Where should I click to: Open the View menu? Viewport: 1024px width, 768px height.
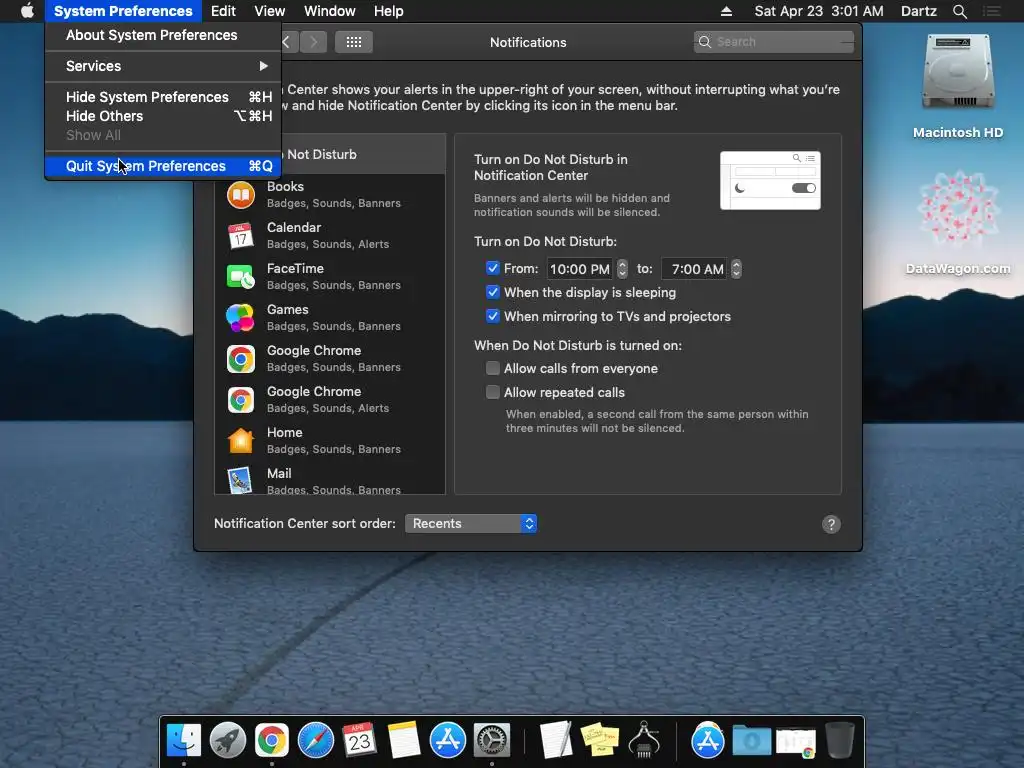coord(270,11)
